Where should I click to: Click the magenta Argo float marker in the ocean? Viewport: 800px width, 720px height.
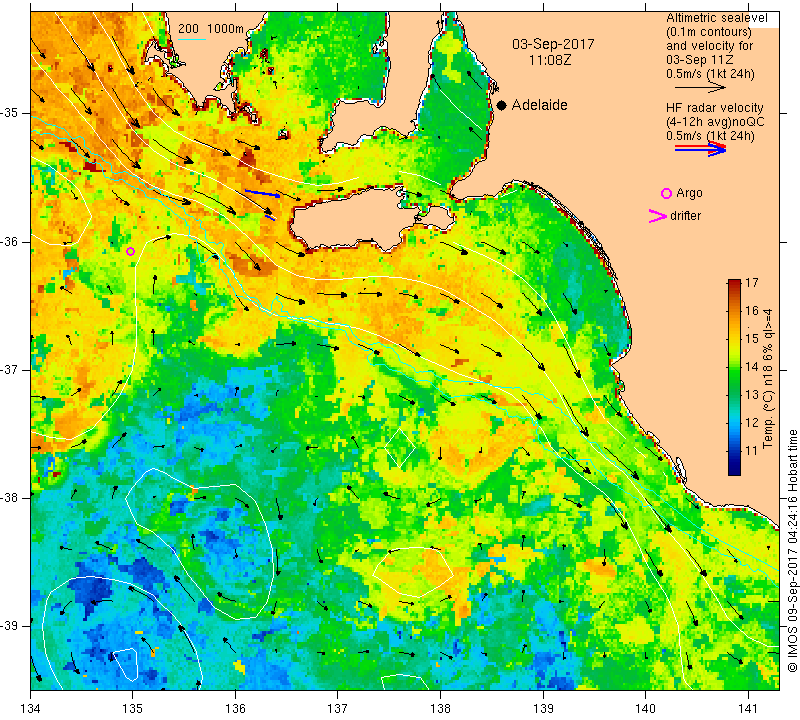(x=131, y=251)
